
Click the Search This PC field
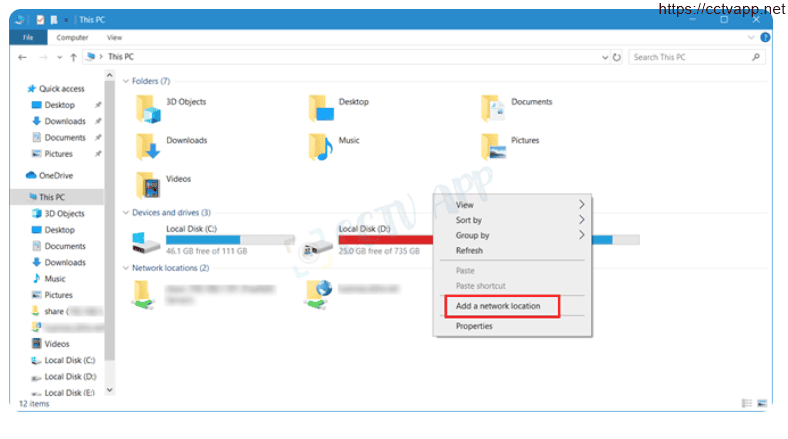690,58
